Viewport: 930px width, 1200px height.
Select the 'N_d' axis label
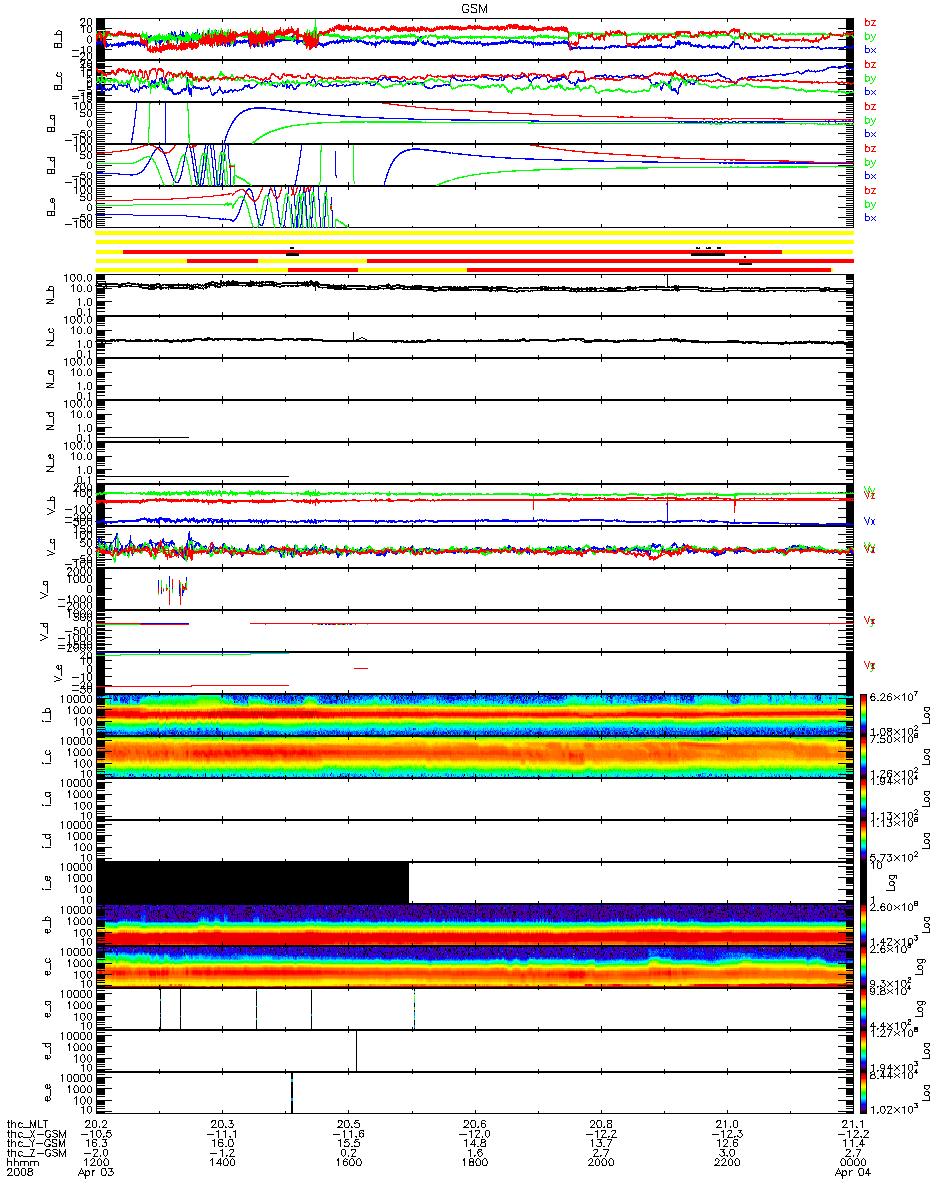pos(52,420)
